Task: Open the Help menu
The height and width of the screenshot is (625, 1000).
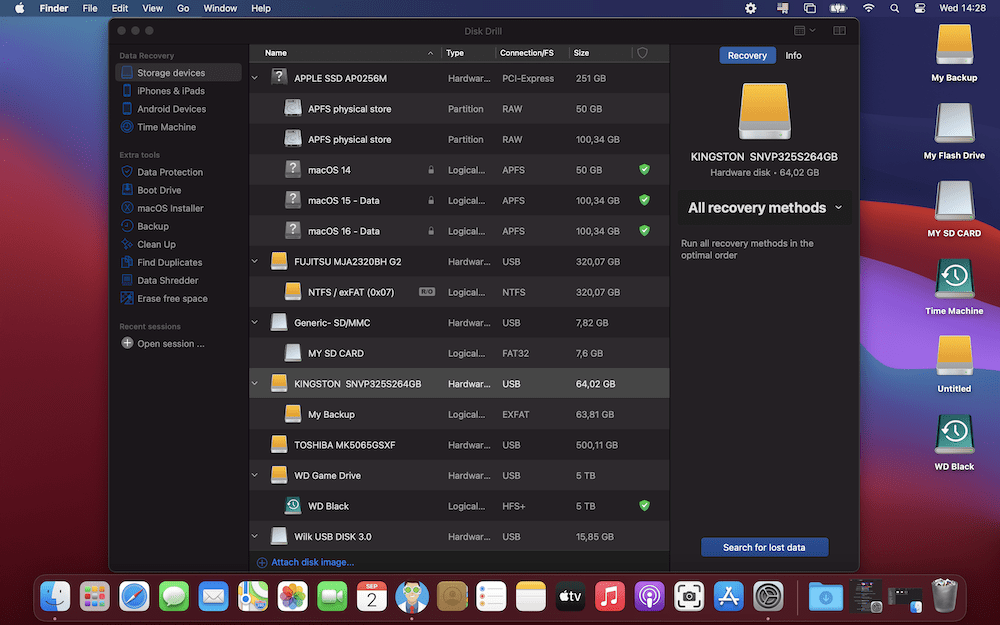Action: [261, 8]
